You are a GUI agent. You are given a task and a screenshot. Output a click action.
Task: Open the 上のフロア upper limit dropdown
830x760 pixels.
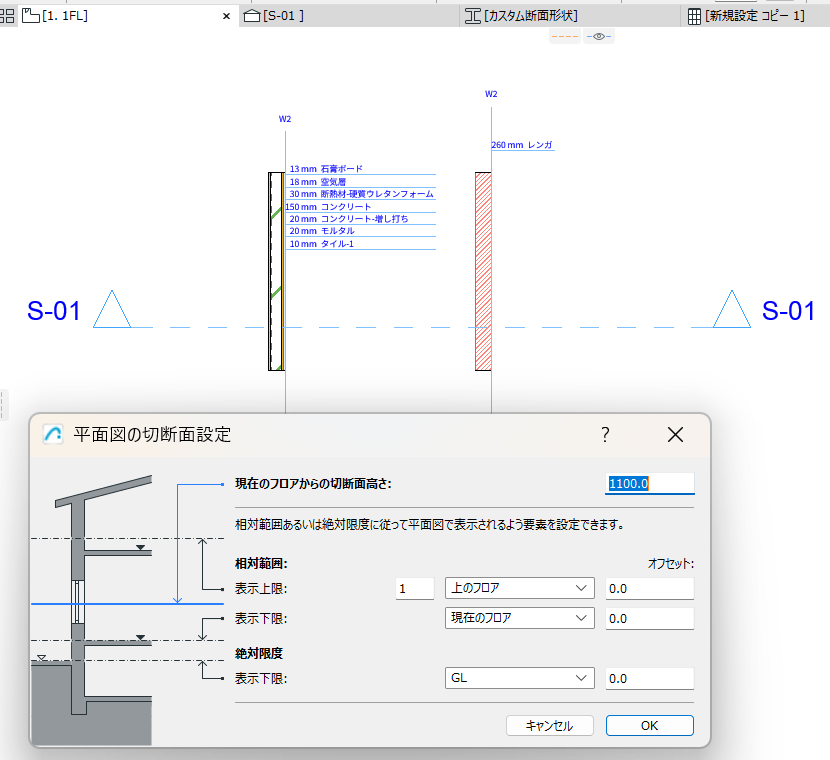coord(520,588)
